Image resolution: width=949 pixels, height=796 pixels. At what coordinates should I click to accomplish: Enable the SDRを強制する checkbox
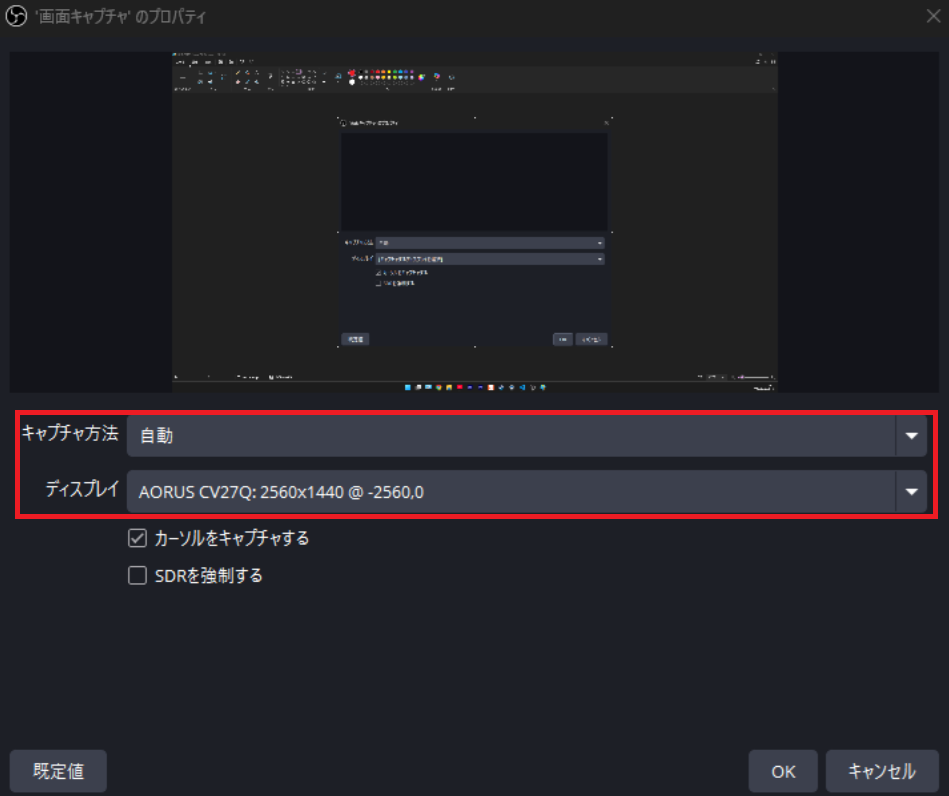(138, 576)
